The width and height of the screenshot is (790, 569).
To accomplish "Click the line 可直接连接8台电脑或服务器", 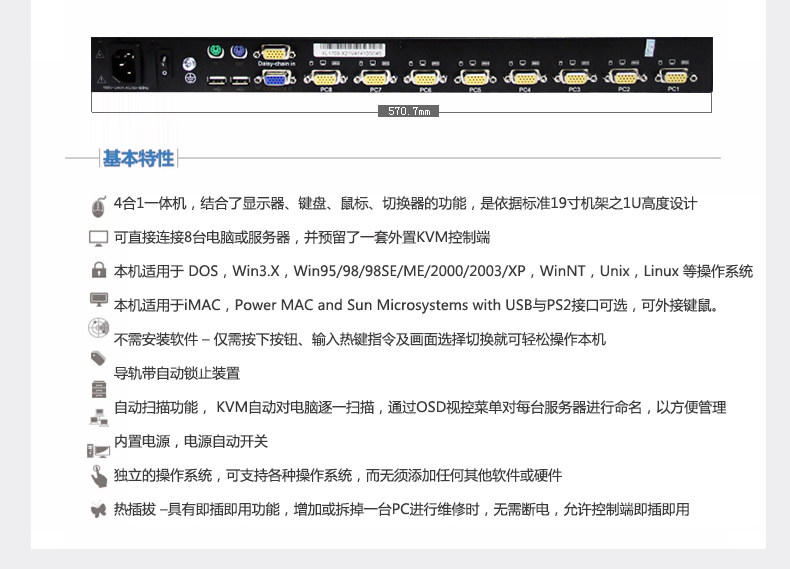I will point(302,237).
